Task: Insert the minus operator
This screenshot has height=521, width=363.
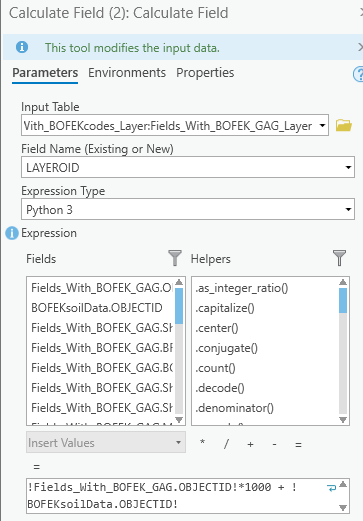Action: (274, 444)
